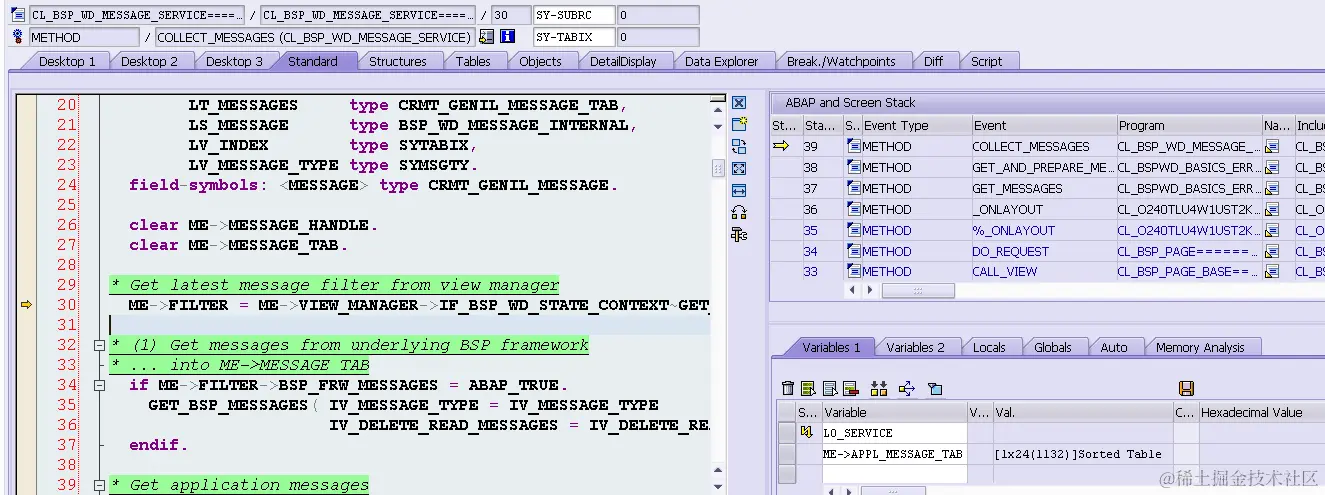Viewport: 1325px width, 495px height.
Task: Click the new tool icon with star
Action: [x=739, y=124]
